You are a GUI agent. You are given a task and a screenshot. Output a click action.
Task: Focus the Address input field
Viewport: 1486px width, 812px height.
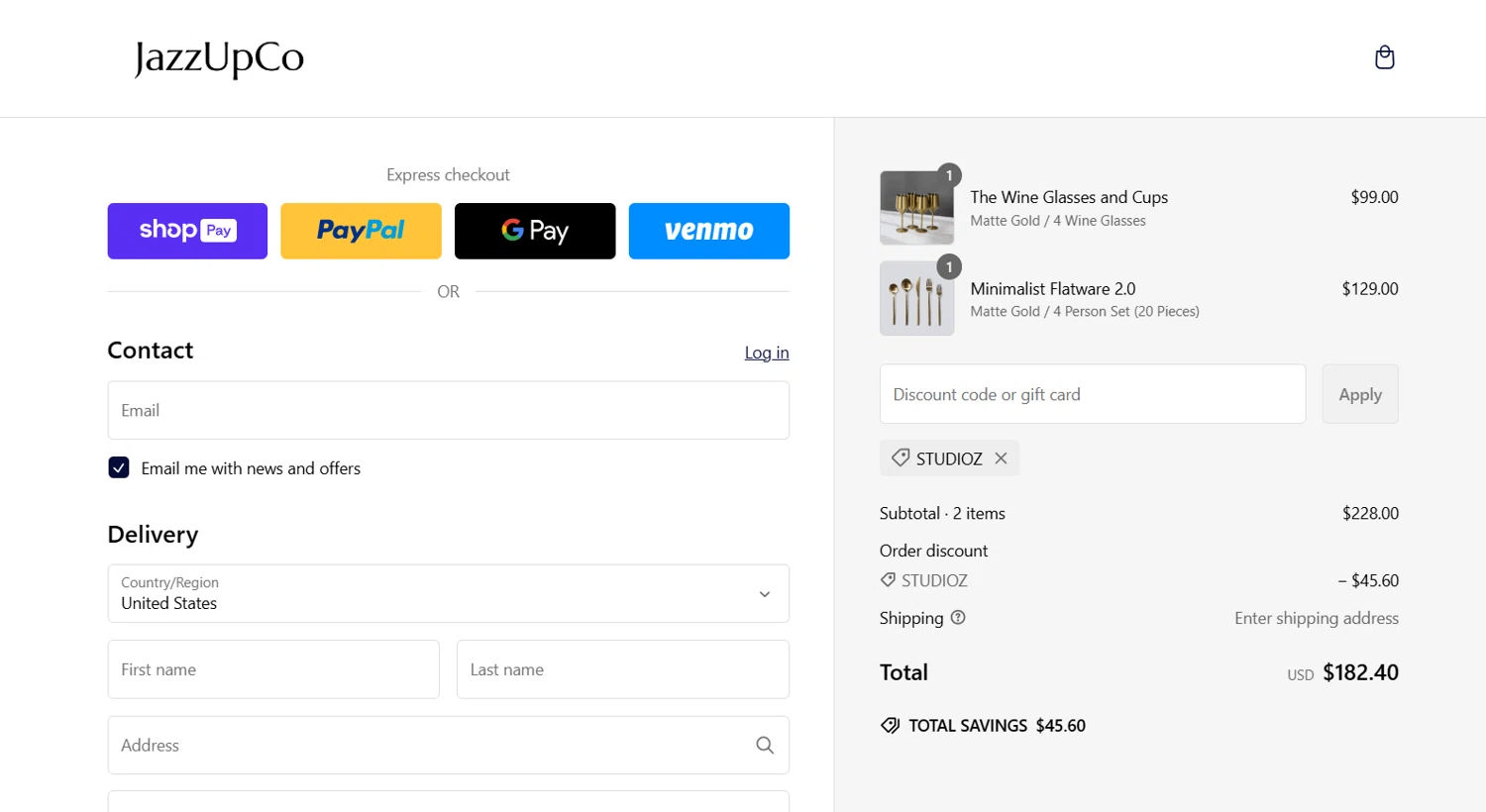tap(449, 745)
